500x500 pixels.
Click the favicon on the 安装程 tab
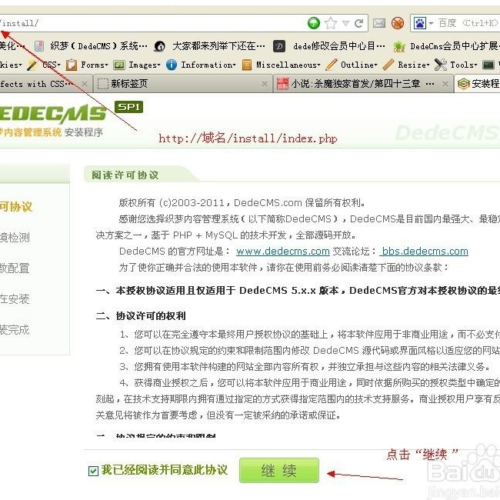pos(463,84)
